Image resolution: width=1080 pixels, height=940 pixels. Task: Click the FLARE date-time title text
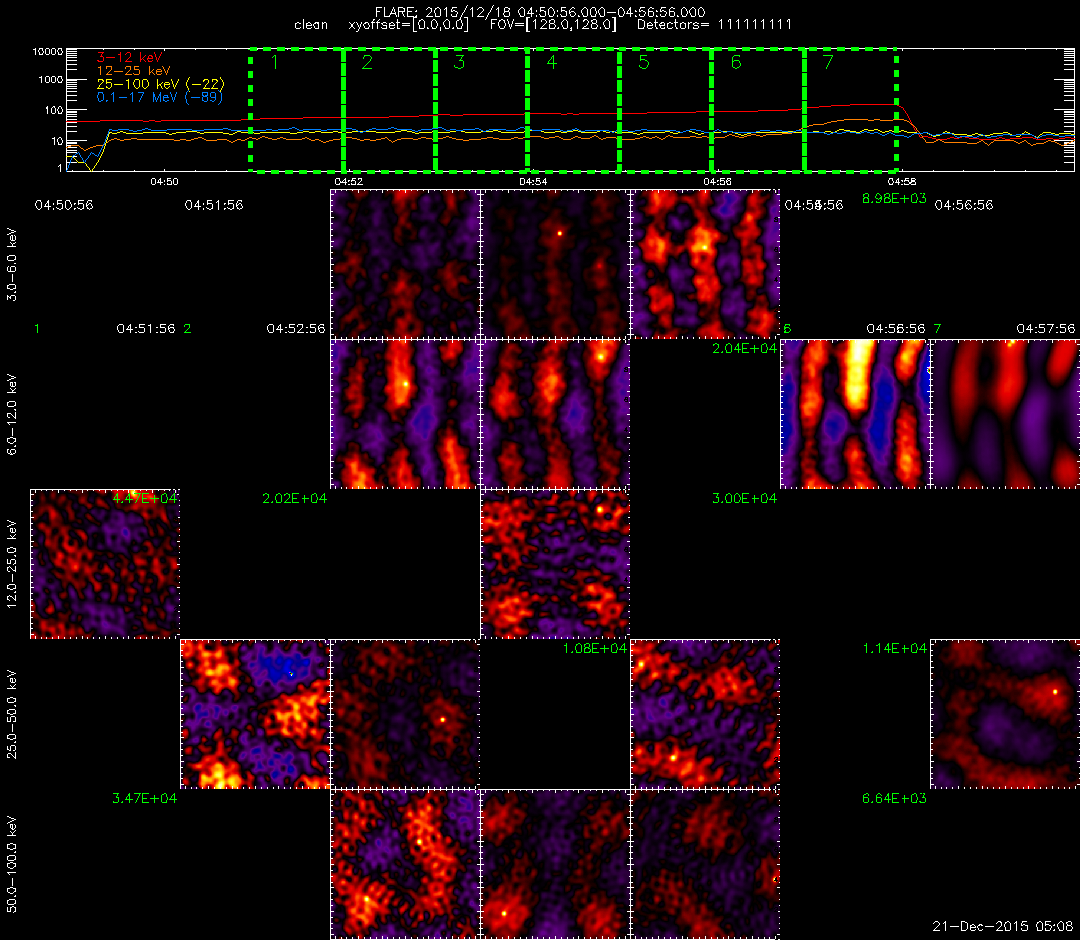(540, 12)
